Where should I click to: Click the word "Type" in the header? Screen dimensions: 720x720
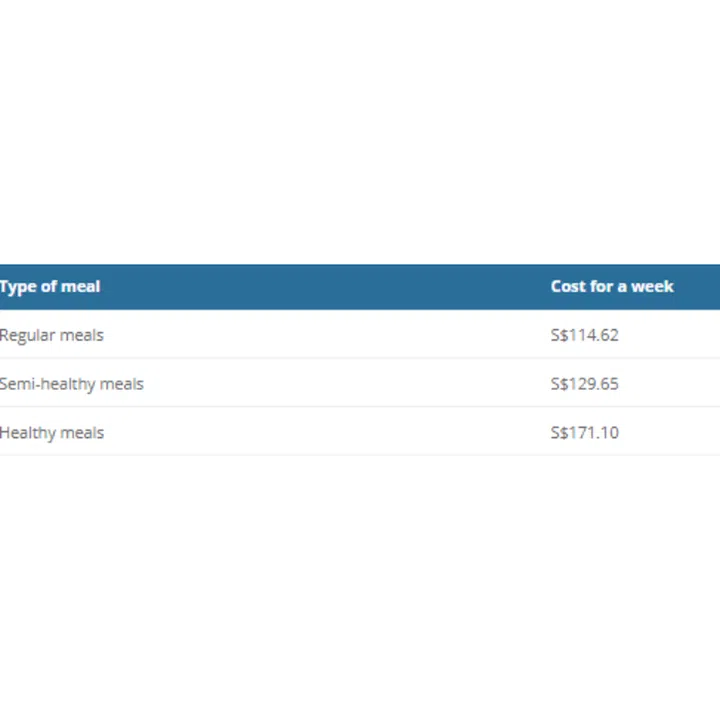click(x=17, y=287)
